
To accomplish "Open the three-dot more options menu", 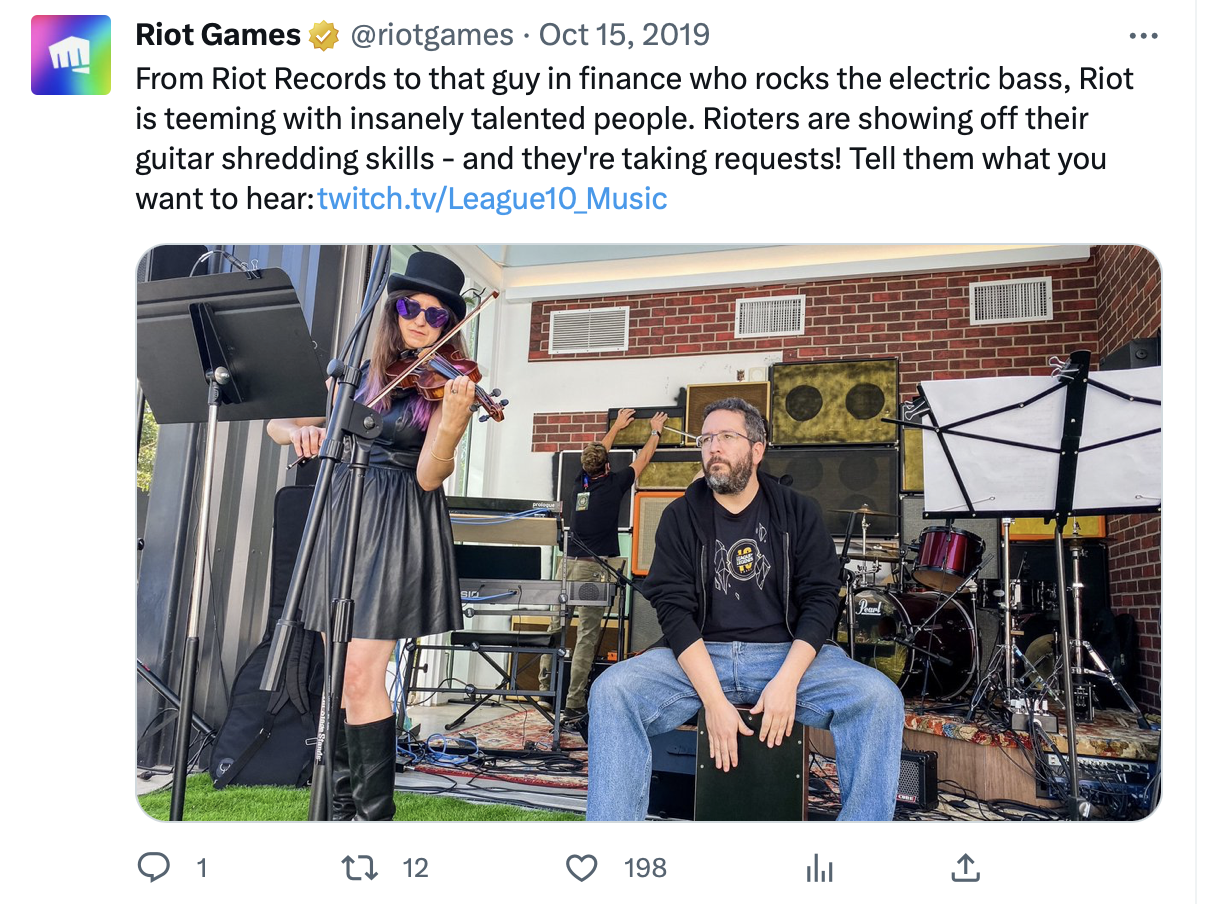I will pos(1142,36).
